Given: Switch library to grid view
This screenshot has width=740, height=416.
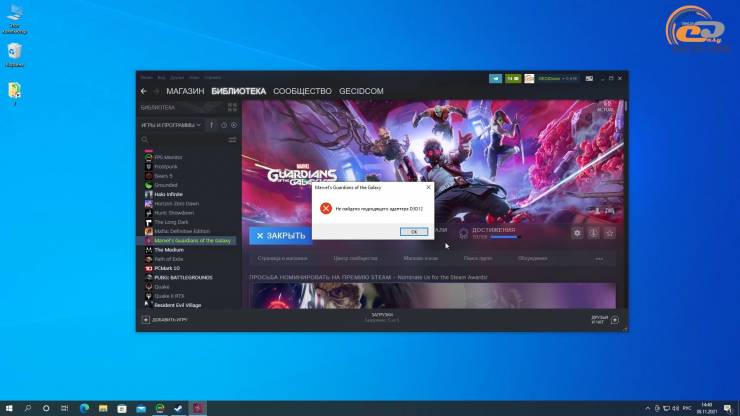Looking at the screenshot, I should [232, 108].
